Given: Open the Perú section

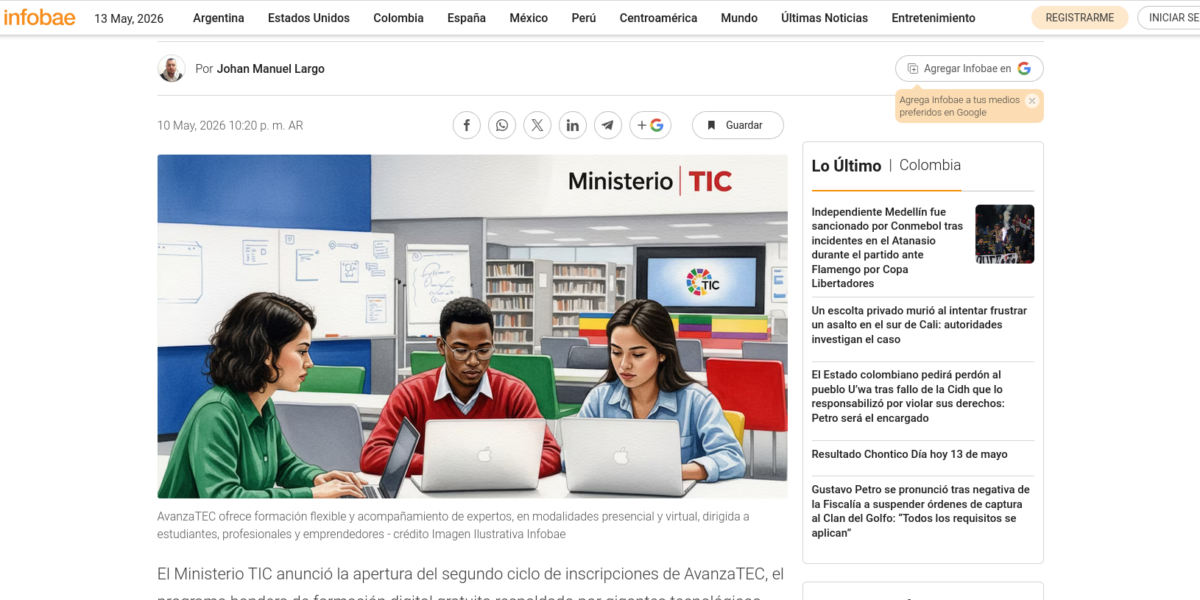Looking at the screenshot, I should pos(584,18).
